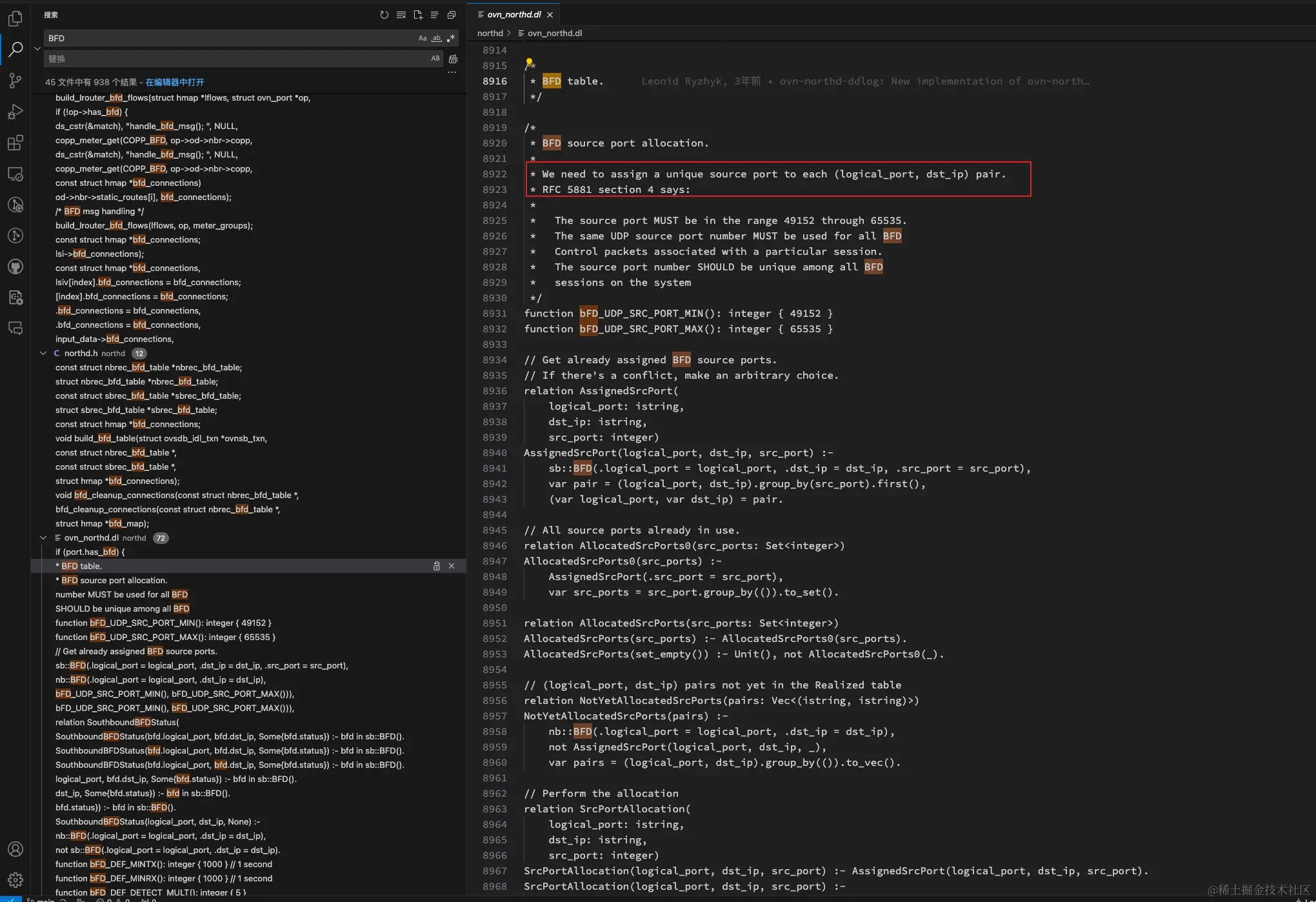Viewport: 1316px width, 902px height.
Task: Replace the selected '* BFD table.' match
Action: (x=437, y=566)
